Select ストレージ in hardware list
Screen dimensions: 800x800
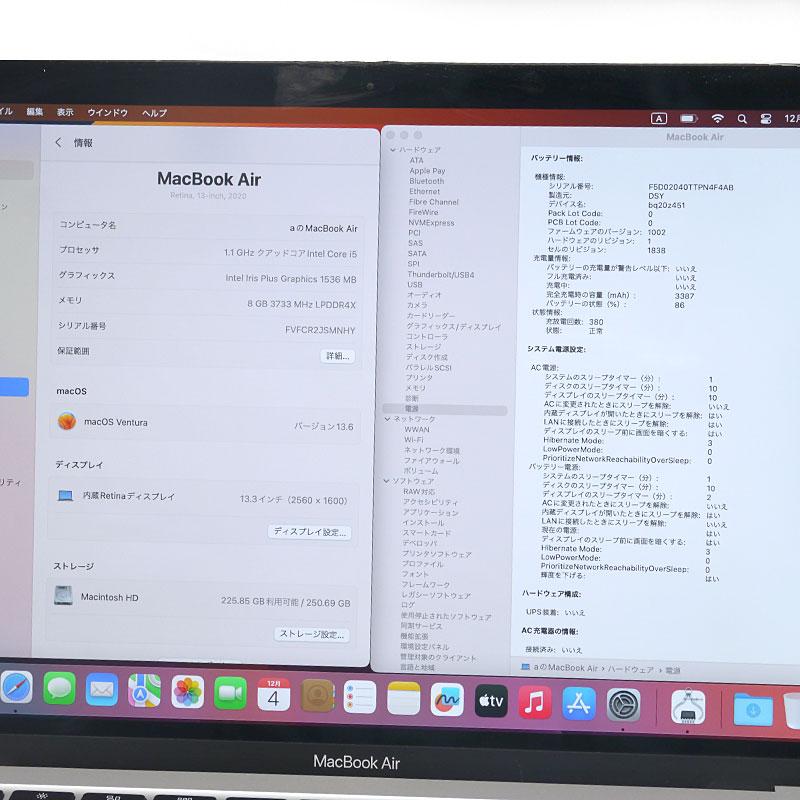[423, 347]
